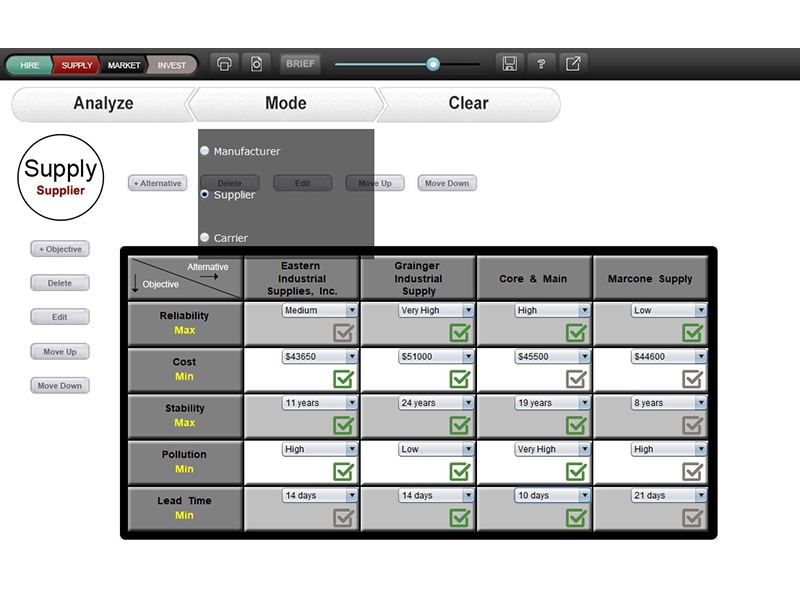Open Stability dropdown showing 11 years
The image size is (800, 600).
(320, 403)
